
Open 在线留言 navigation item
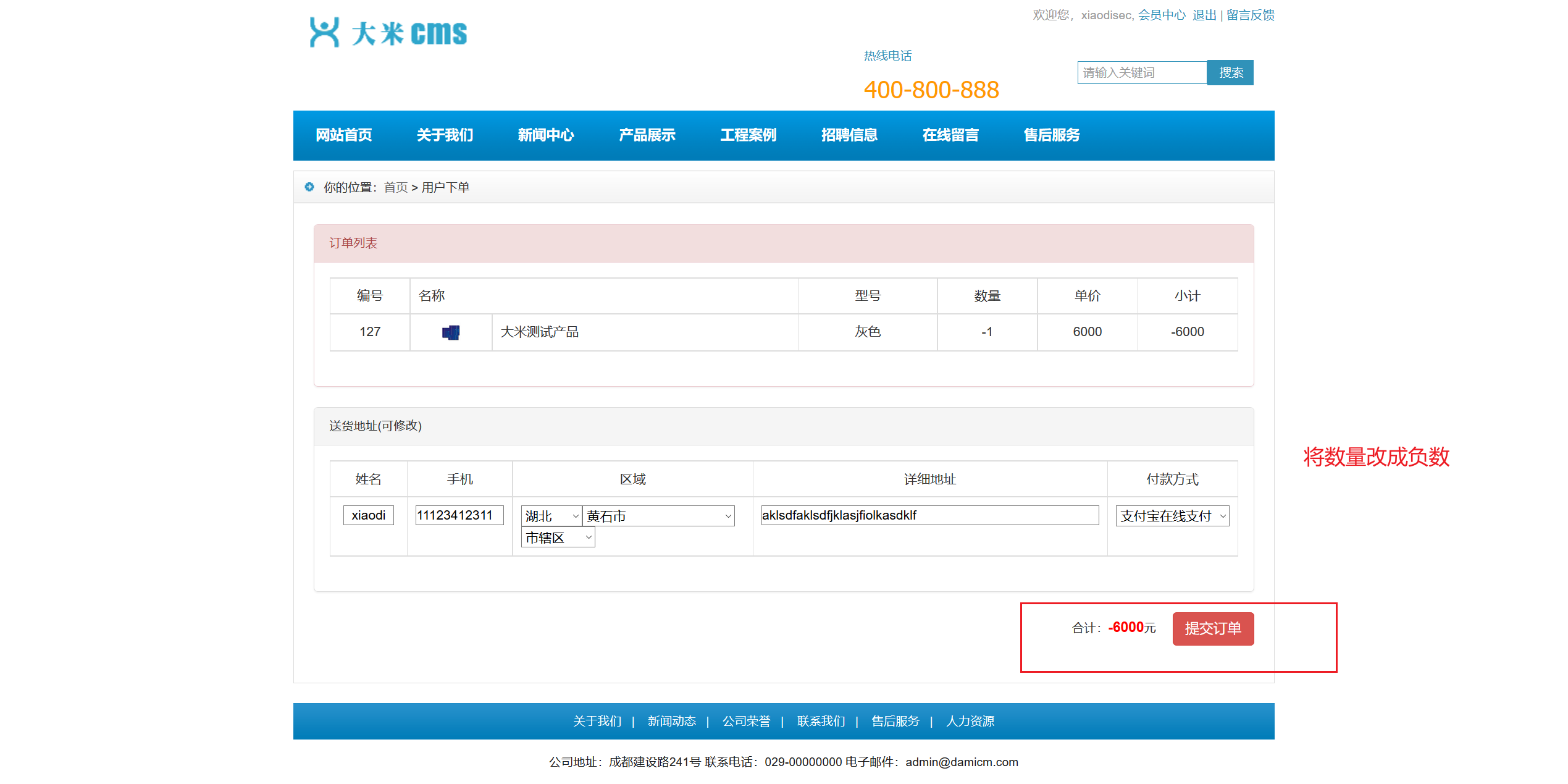tap(950, 135)
